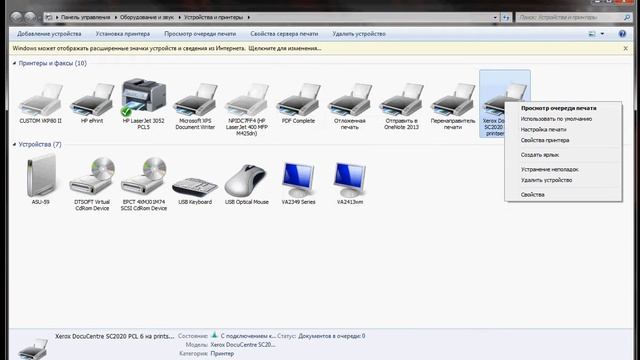Select the Перенаправитель печати printer icon
Screen dimensions: 640x360
[x=453, y=100]
